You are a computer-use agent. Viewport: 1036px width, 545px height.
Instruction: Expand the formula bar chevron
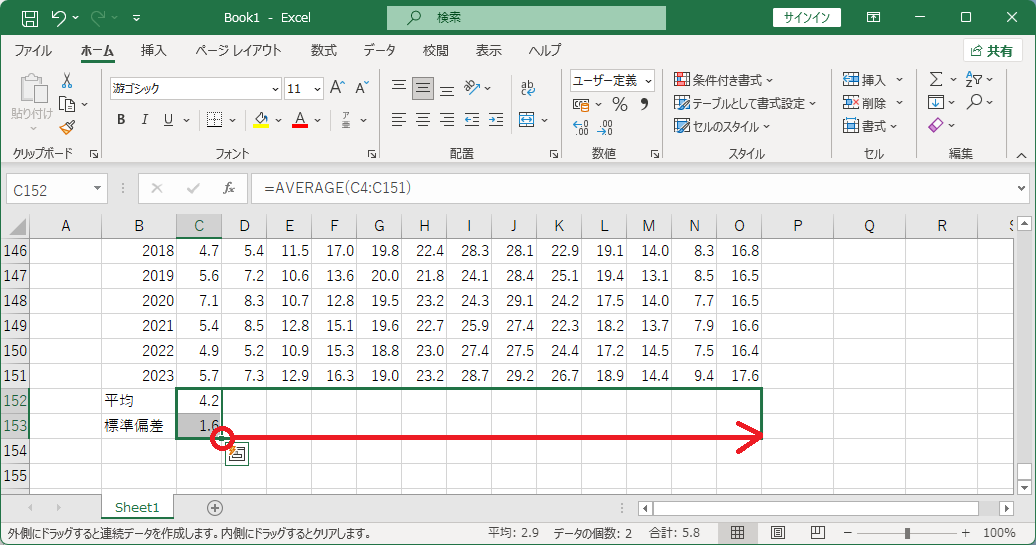(x=1021, y=189)
